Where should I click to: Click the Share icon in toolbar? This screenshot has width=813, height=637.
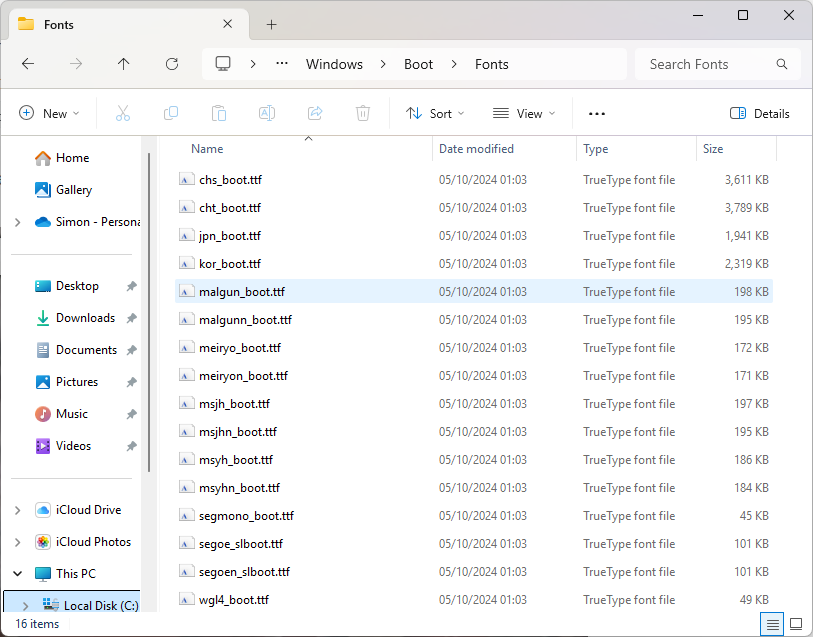tap(315, 113)
